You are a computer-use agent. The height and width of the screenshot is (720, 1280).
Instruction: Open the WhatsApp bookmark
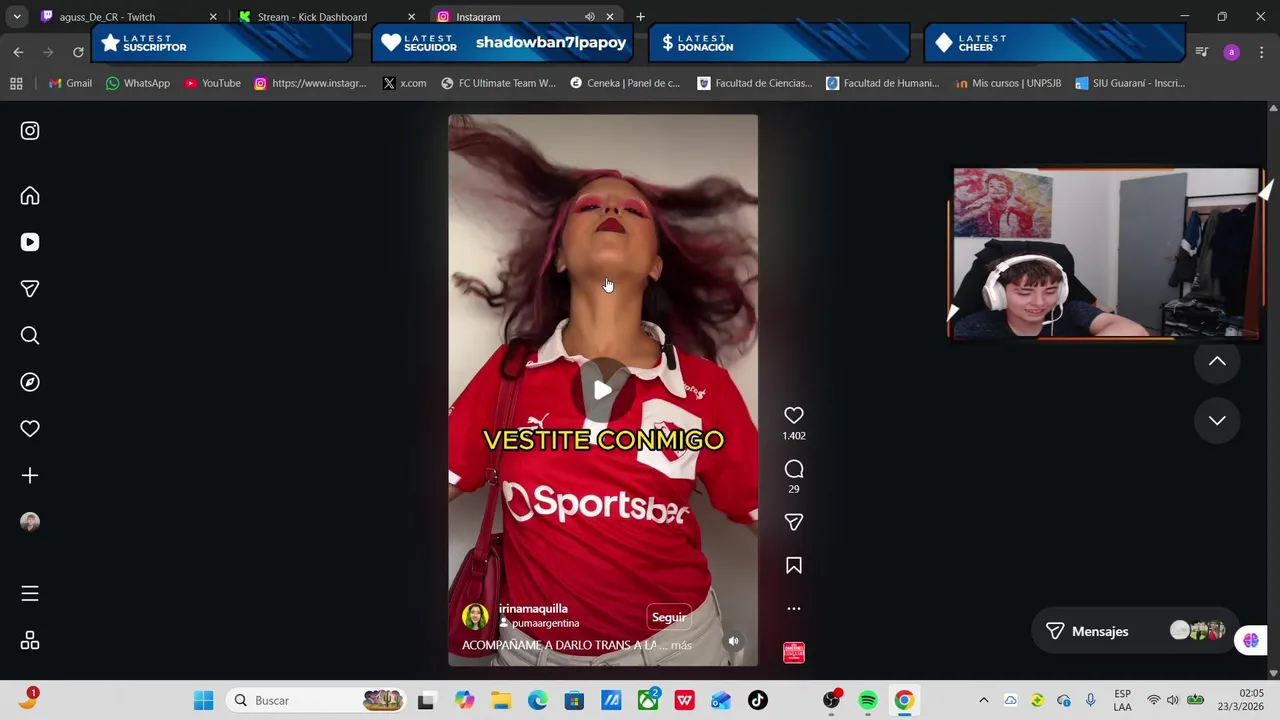[138, 83]
